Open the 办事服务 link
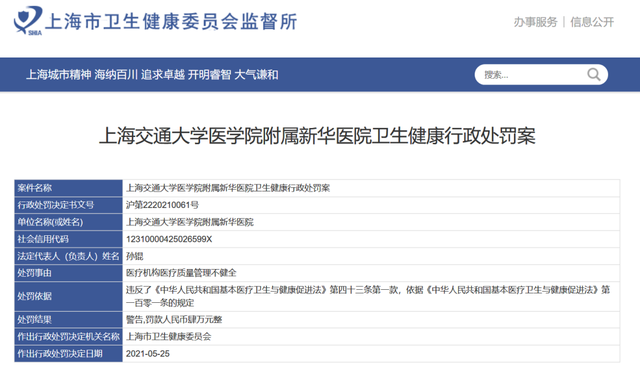640x371 pixels. pos(535,22)
